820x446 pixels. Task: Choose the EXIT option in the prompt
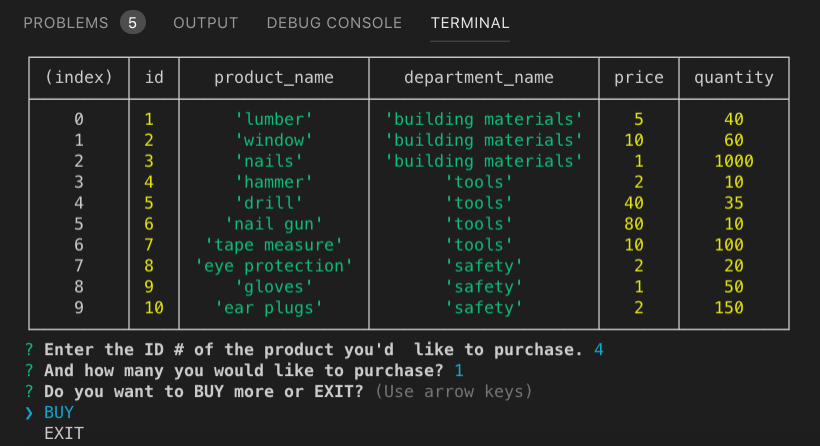[x=64, y=433]
